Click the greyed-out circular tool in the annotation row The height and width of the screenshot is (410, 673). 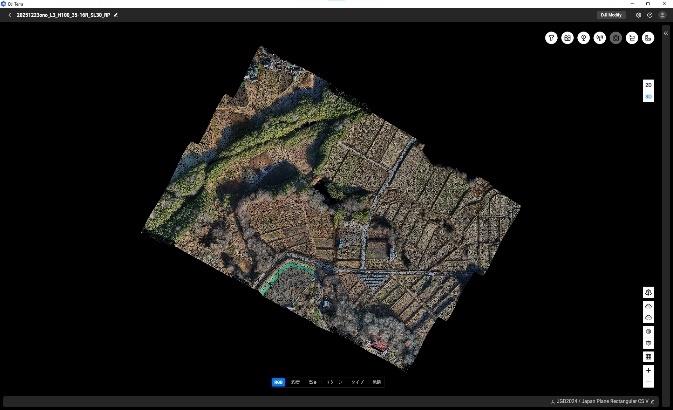[x=616, y=38]
